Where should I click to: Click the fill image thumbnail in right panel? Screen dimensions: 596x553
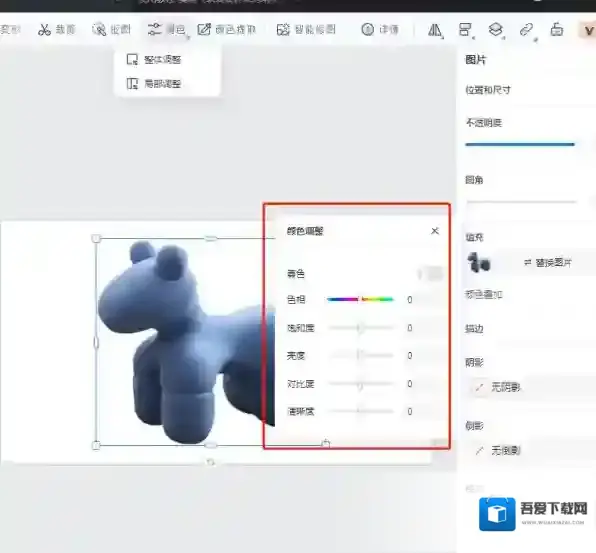click(x=479, y=263)
